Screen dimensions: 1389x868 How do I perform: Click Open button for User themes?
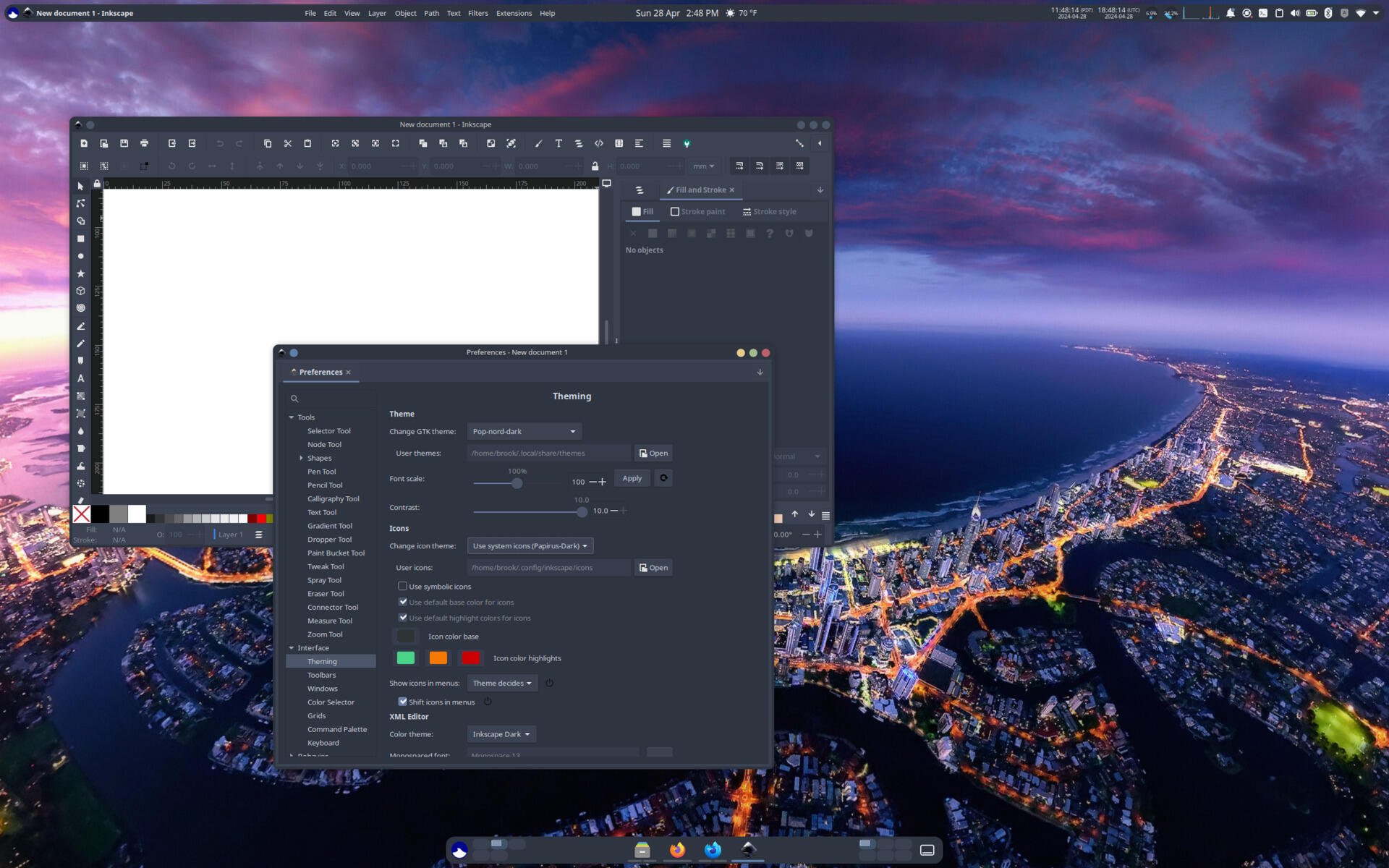pyautogui.click(x=653, y=453)
